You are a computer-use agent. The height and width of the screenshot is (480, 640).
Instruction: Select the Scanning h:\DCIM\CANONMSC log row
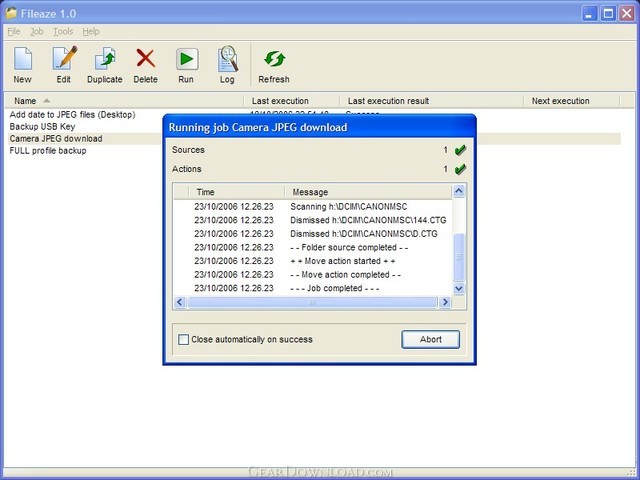pos(313,207)
